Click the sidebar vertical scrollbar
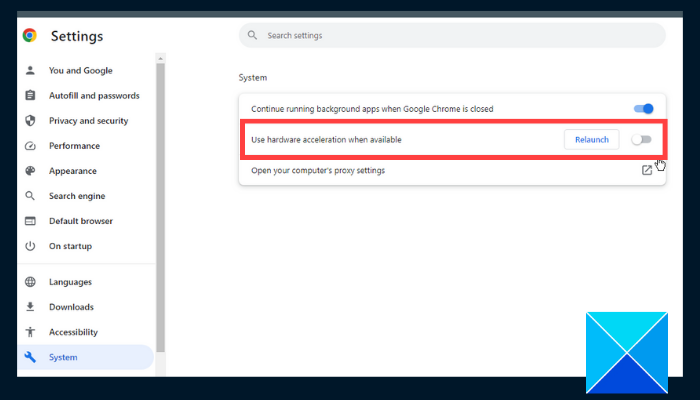This screenshot has width=700, height=400. click(x=160, y=200)
